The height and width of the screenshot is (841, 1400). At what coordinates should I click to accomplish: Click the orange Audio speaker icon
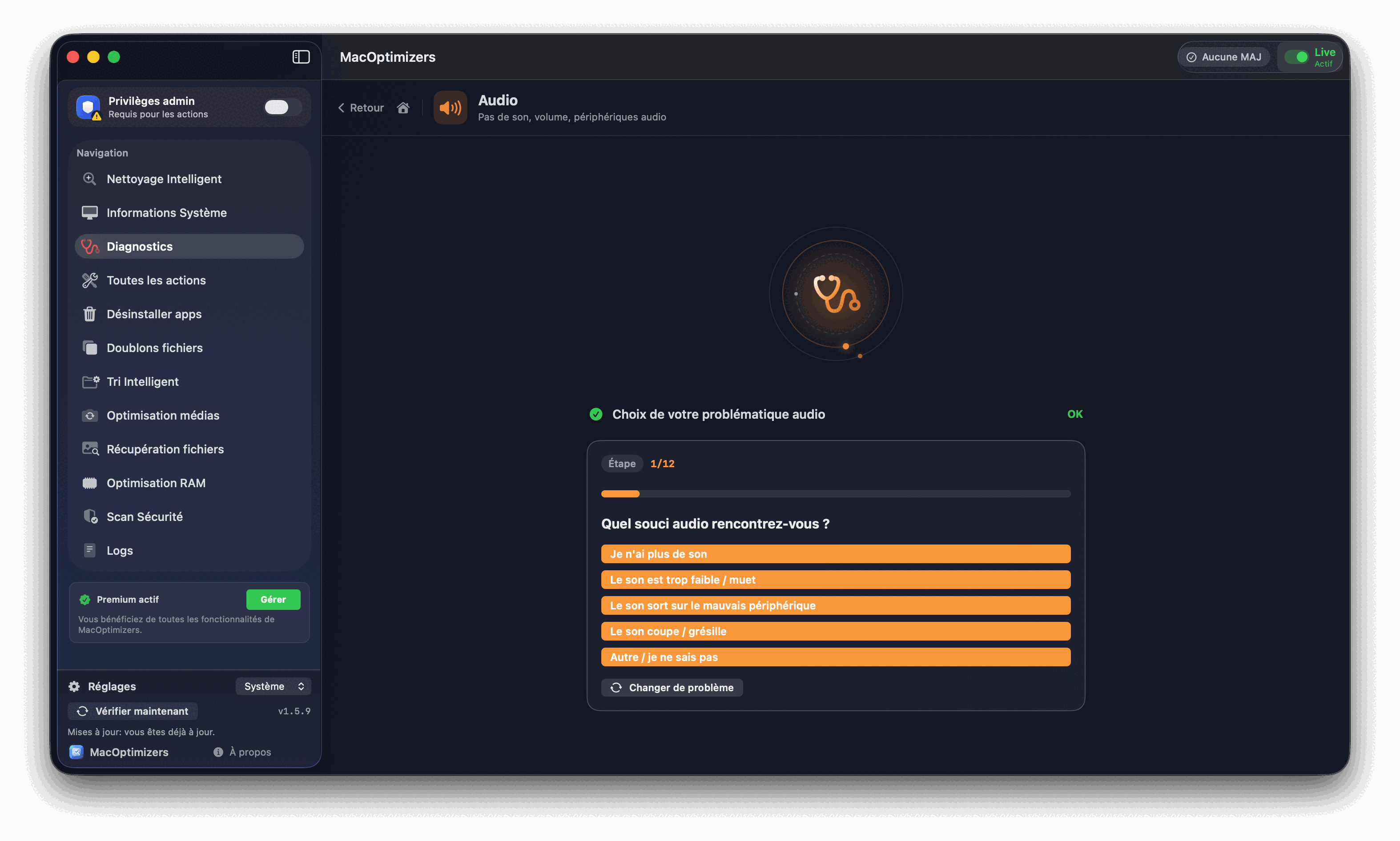450,108
